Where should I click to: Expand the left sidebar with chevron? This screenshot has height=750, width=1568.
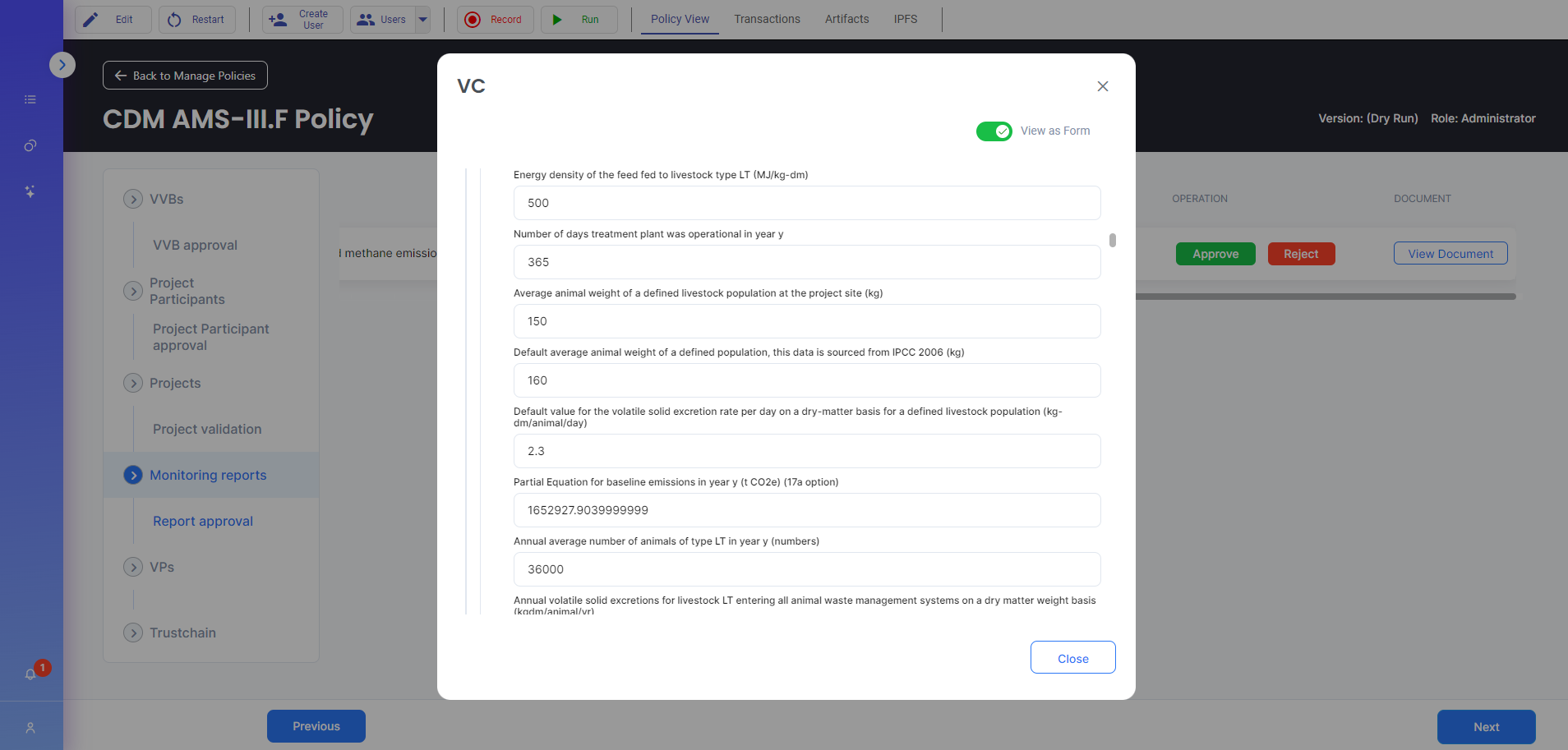[x=62, y=65]
